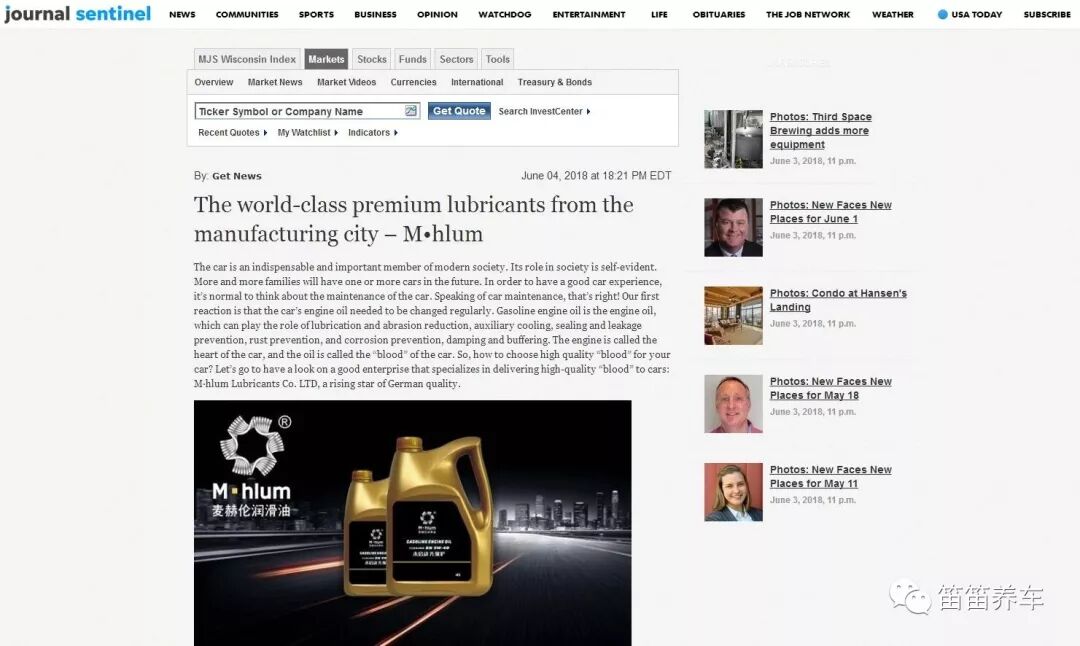Switch to the Tools tab

(497, 59)
